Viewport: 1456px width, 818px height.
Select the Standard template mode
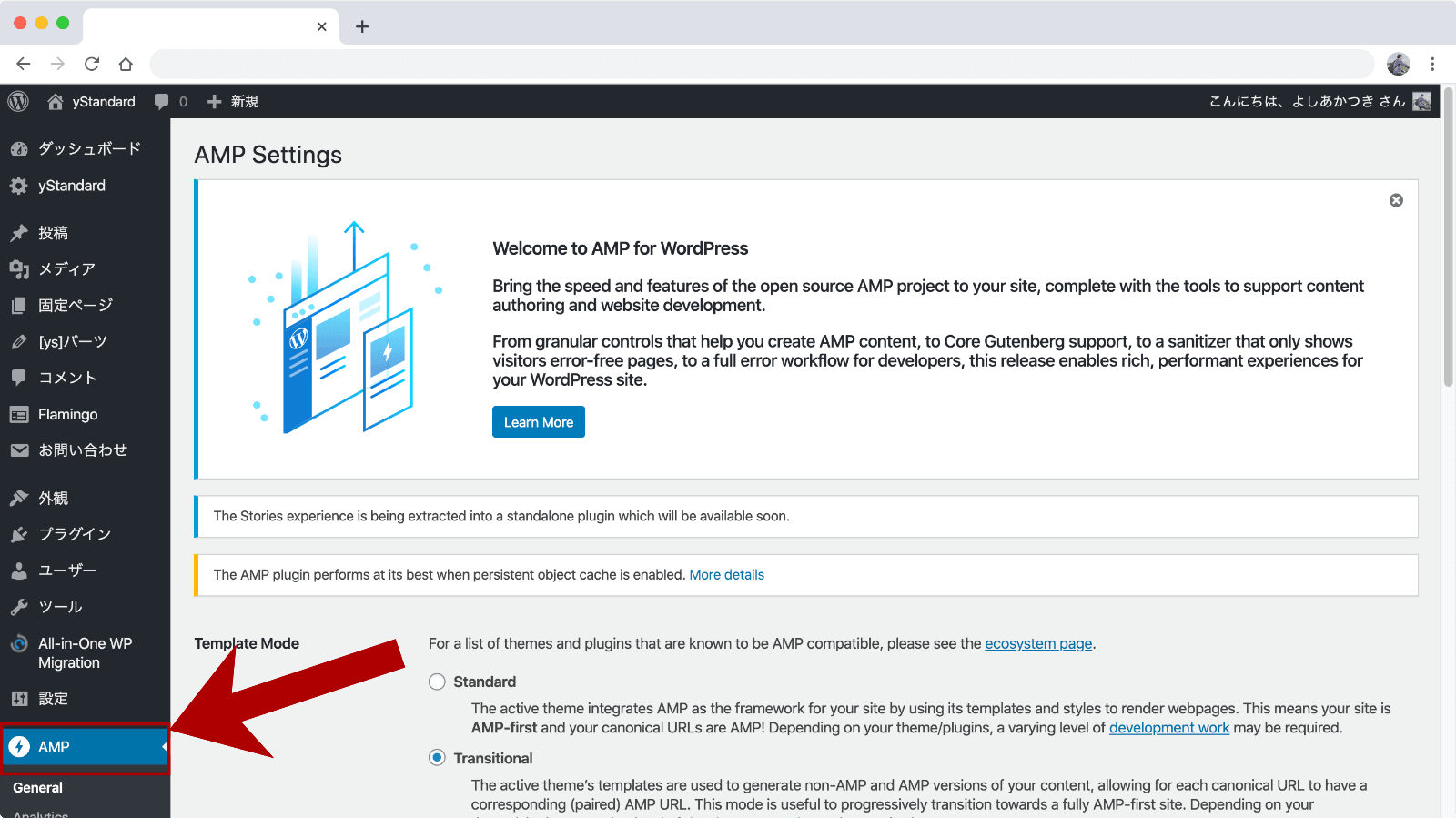[437, 682]
